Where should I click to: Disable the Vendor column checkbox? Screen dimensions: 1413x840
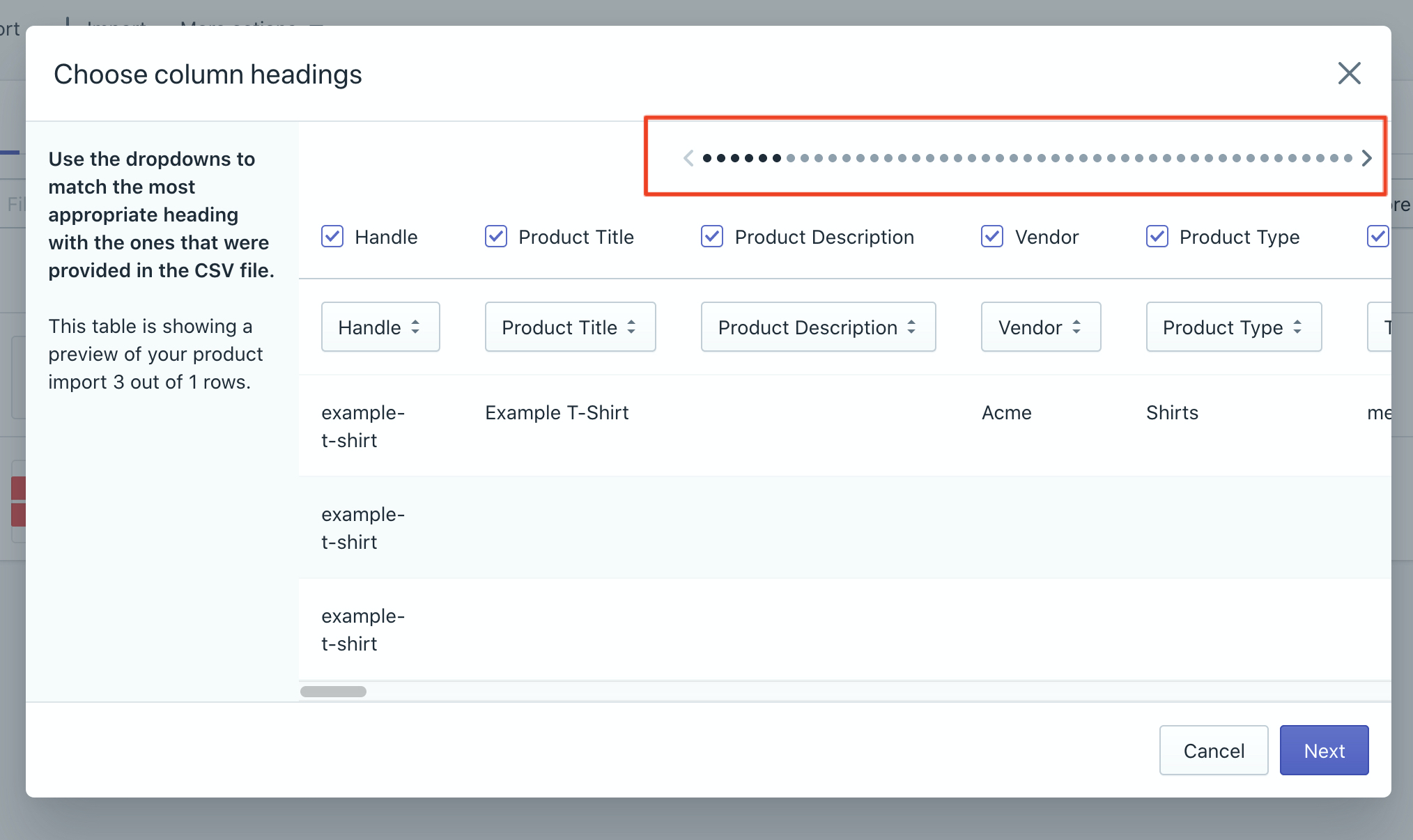pos(992,237)
